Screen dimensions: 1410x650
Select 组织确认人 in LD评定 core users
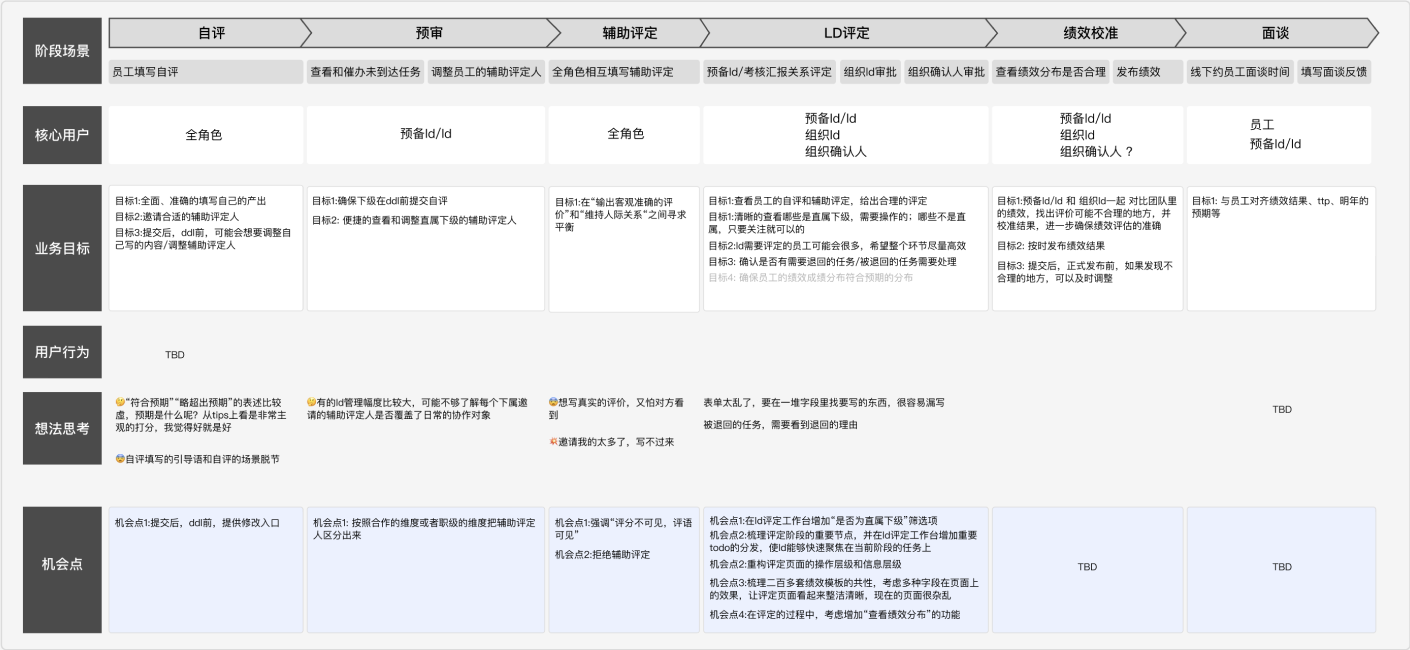pos(835,152)
